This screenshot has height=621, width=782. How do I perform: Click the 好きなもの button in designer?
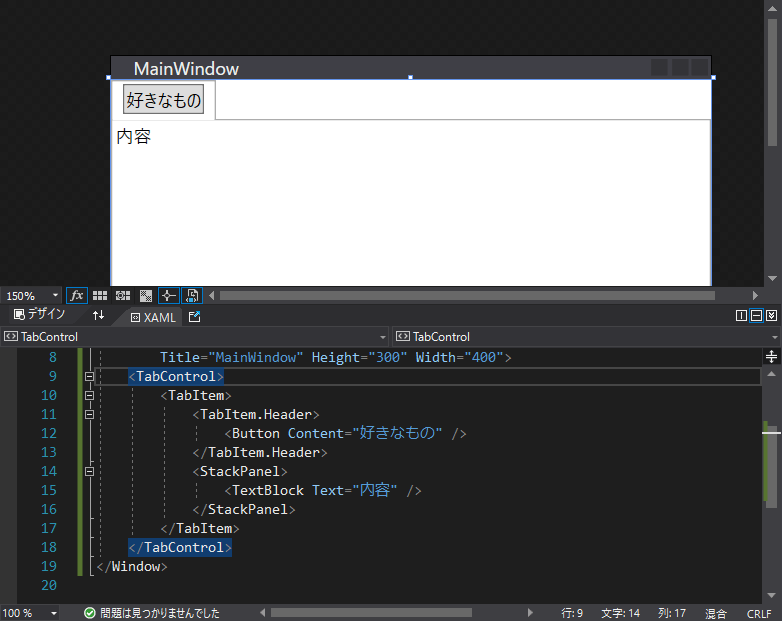pos(164,100)
